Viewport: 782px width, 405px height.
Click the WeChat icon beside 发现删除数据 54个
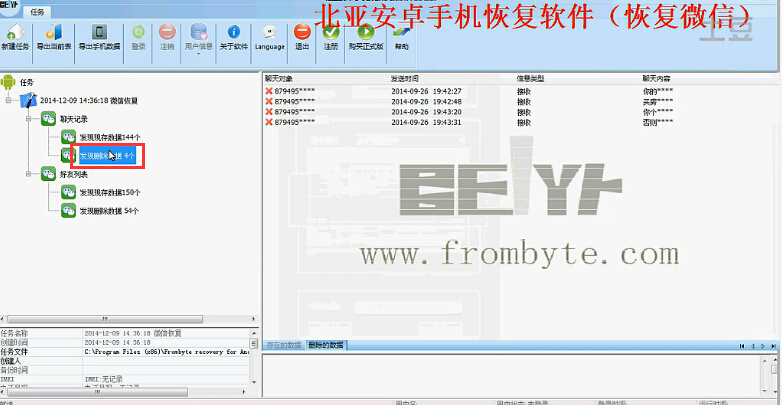tap(68, 210)
